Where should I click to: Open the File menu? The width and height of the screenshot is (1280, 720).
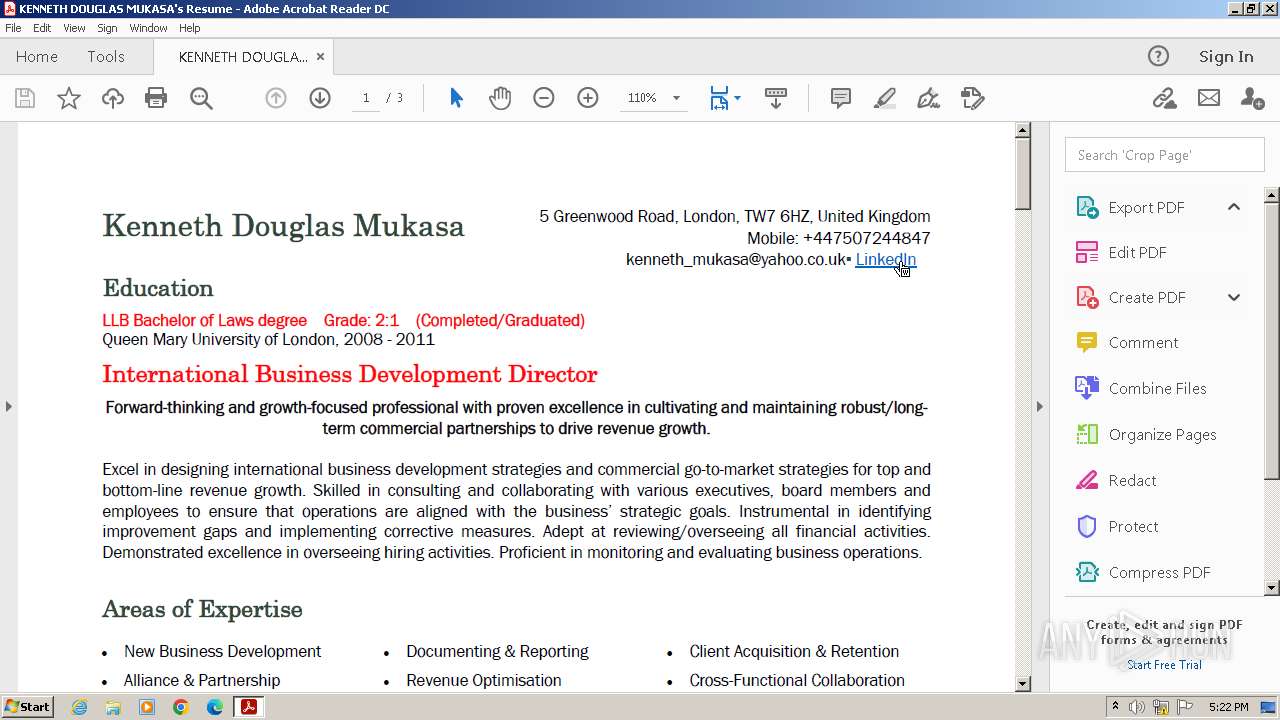tap(13, 28)
